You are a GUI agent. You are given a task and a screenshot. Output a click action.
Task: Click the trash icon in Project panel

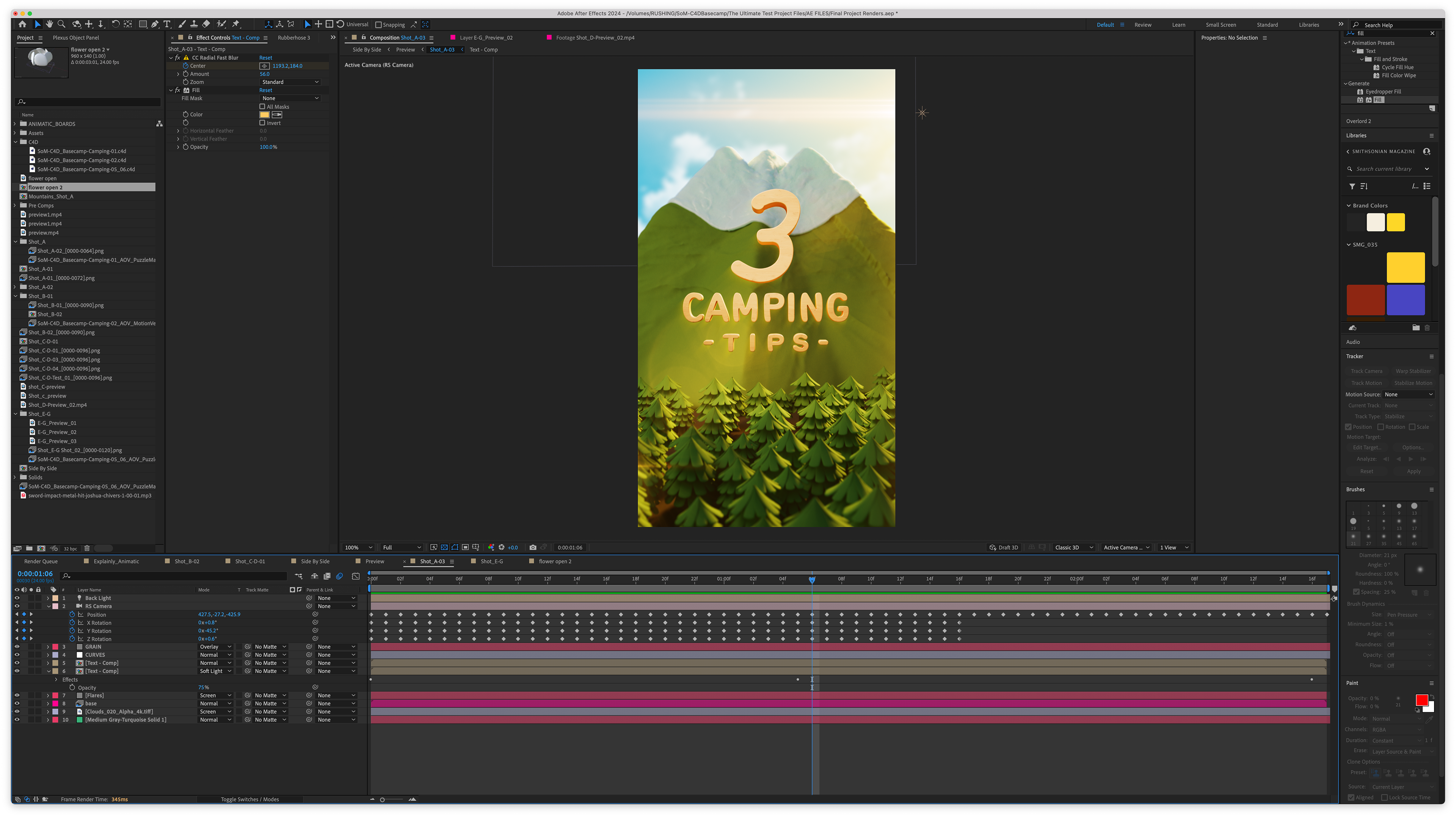click(x=87, y=548)
